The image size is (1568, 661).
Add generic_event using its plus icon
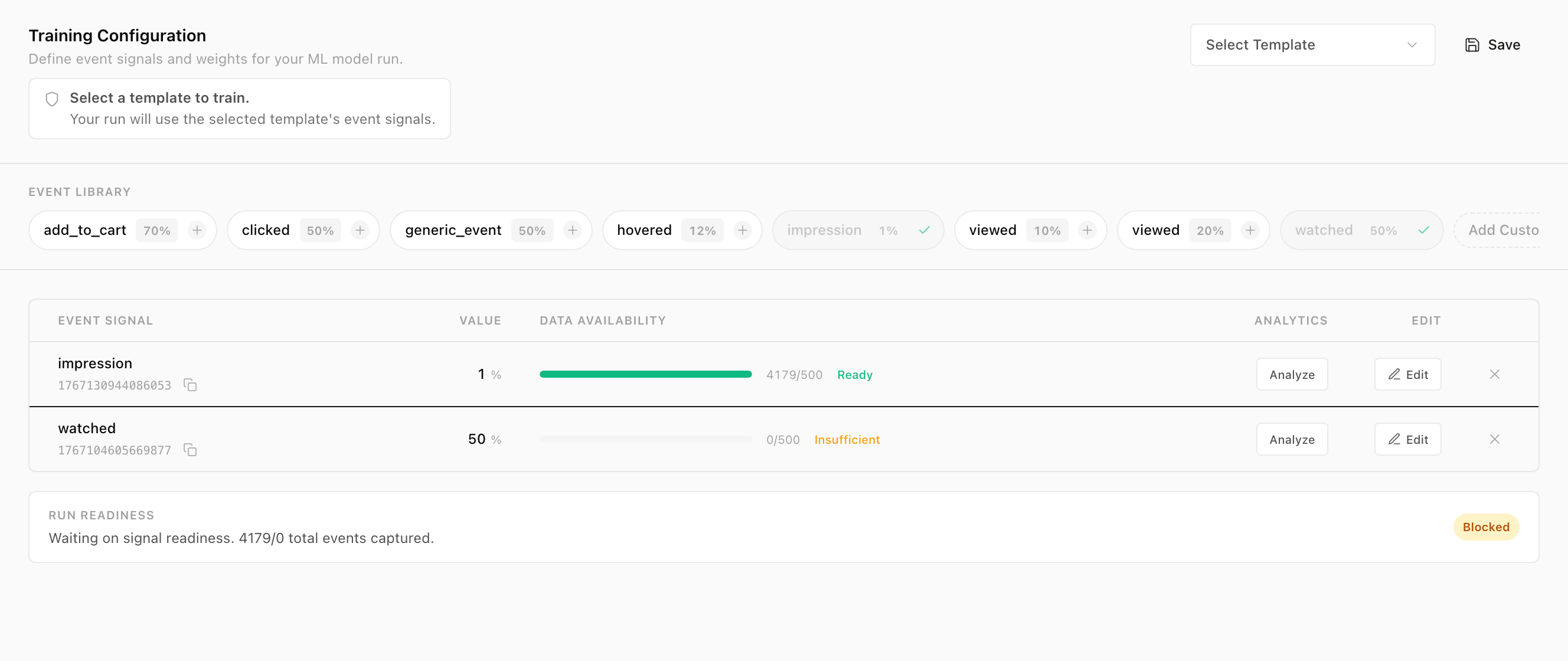coord(572,231)
